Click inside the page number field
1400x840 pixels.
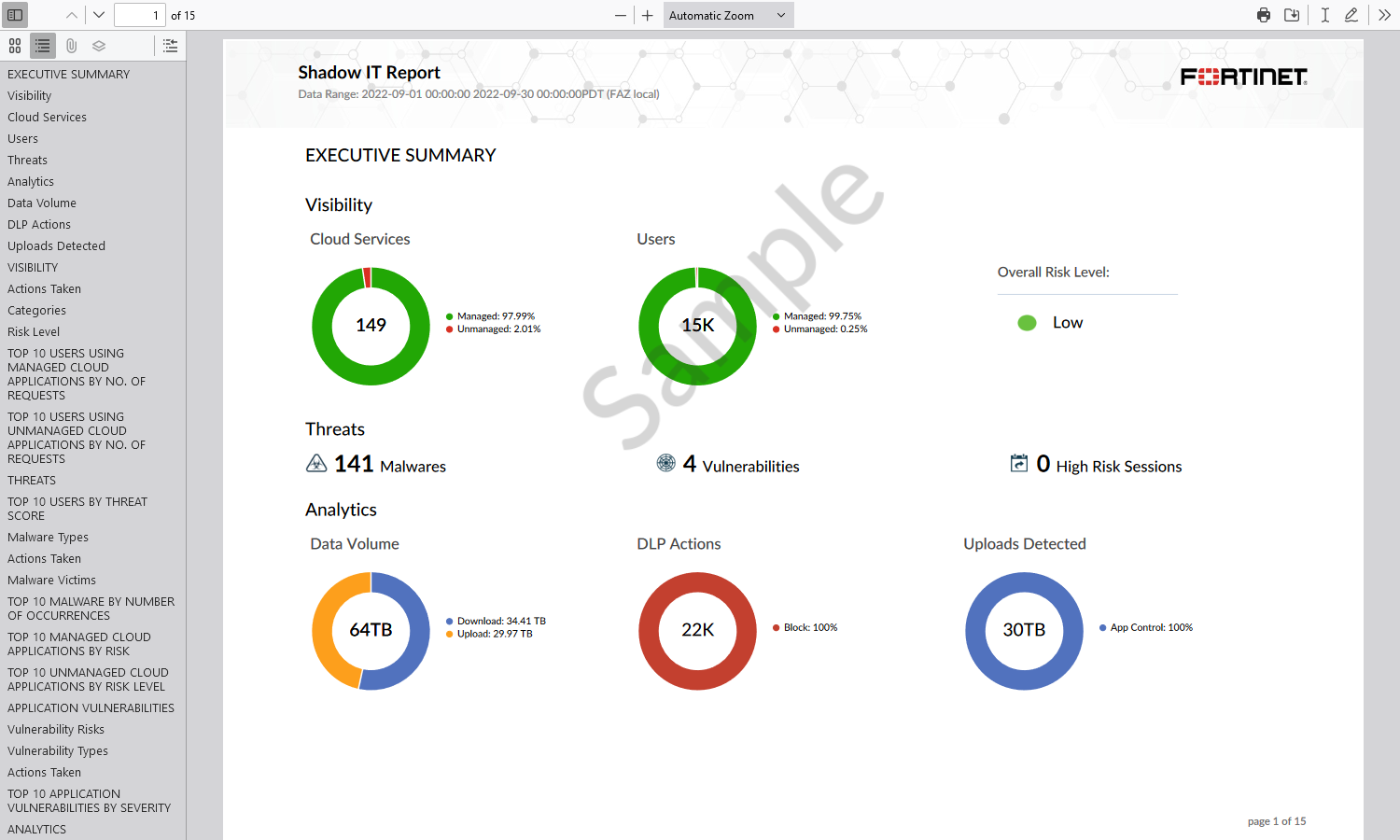point(140,15)
